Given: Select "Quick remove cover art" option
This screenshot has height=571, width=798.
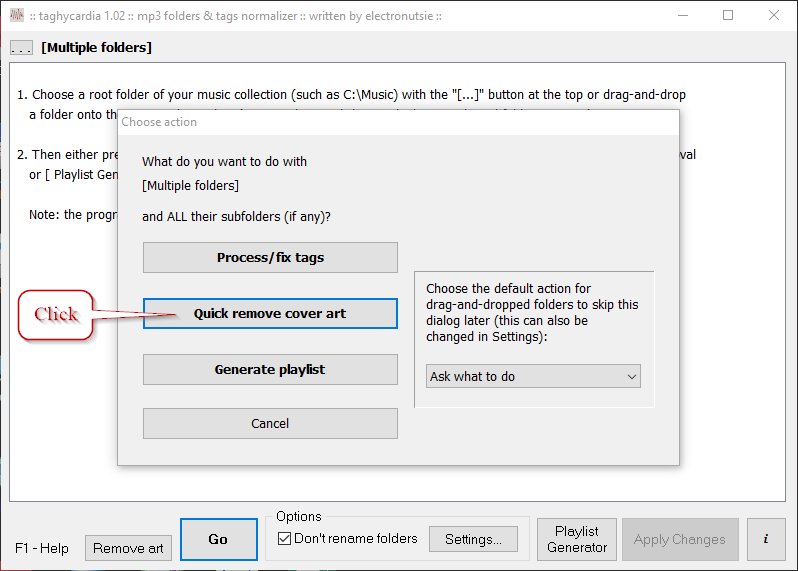Looking at the screenshot, I should 270,314.
